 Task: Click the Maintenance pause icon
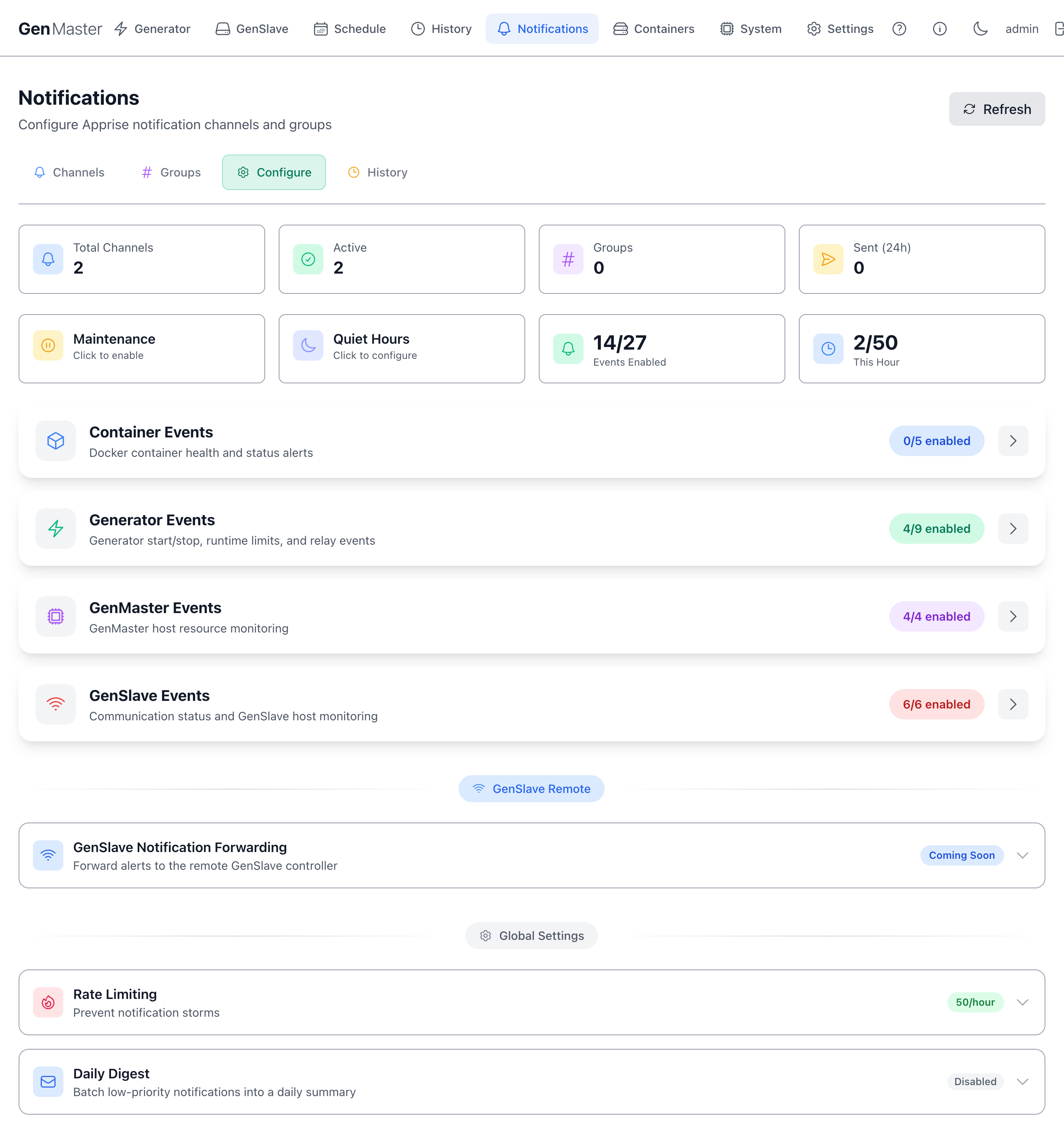click(x=48, y=345)
